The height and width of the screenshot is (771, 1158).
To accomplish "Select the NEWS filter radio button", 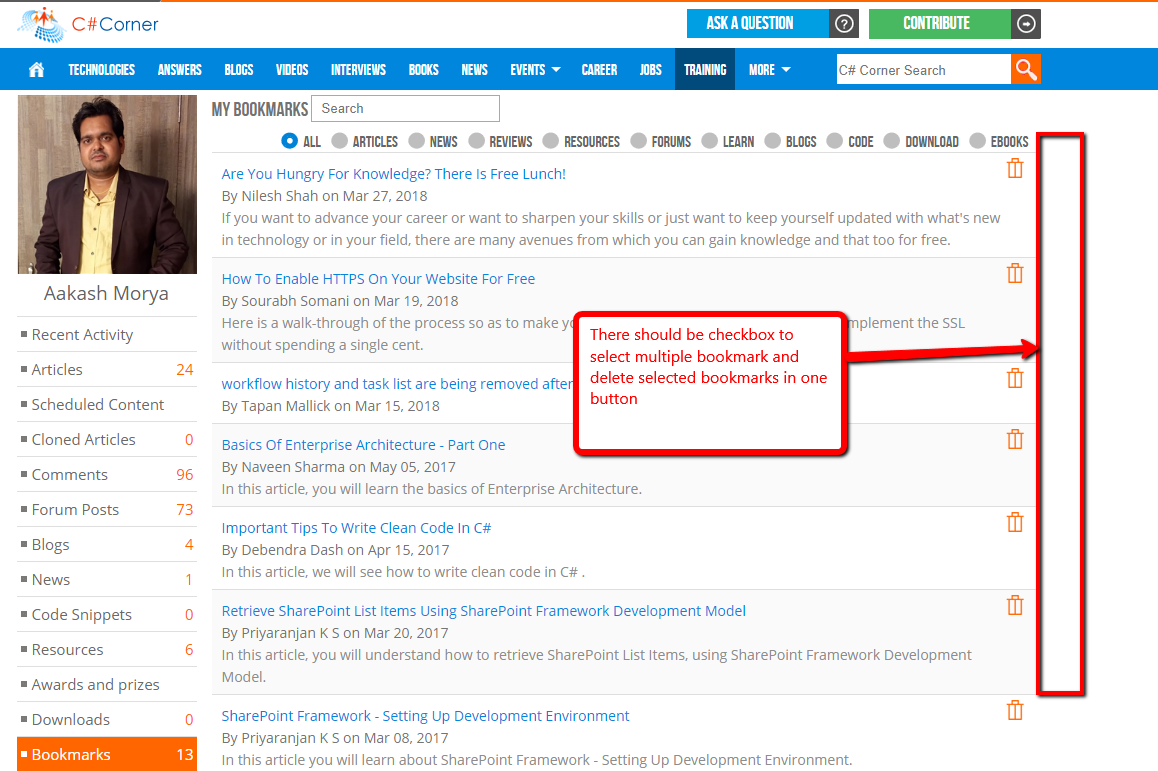I will [x=417, y=141].
